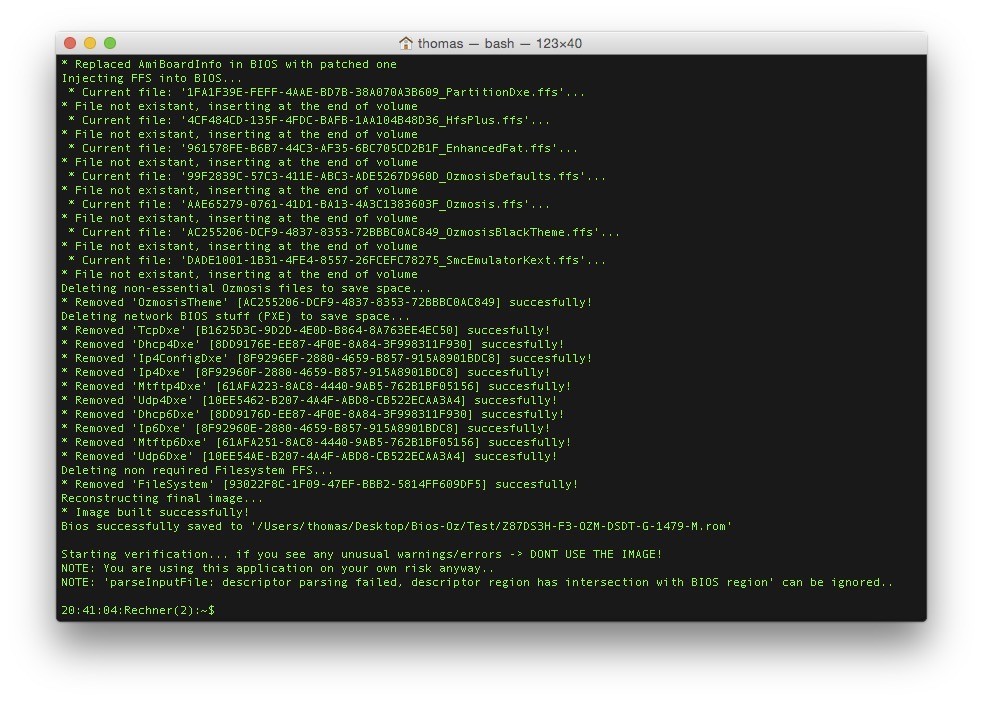Click the Removed 'TcpDxe' line
The image size is (983, 702).
click(x=305, y=330)
